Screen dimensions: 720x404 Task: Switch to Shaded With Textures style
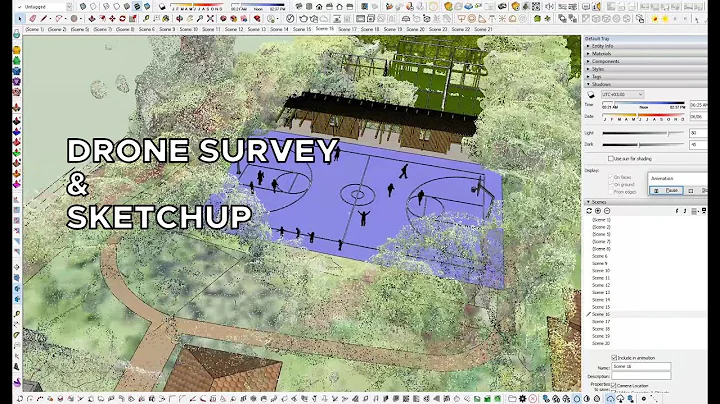click(137, 6)
